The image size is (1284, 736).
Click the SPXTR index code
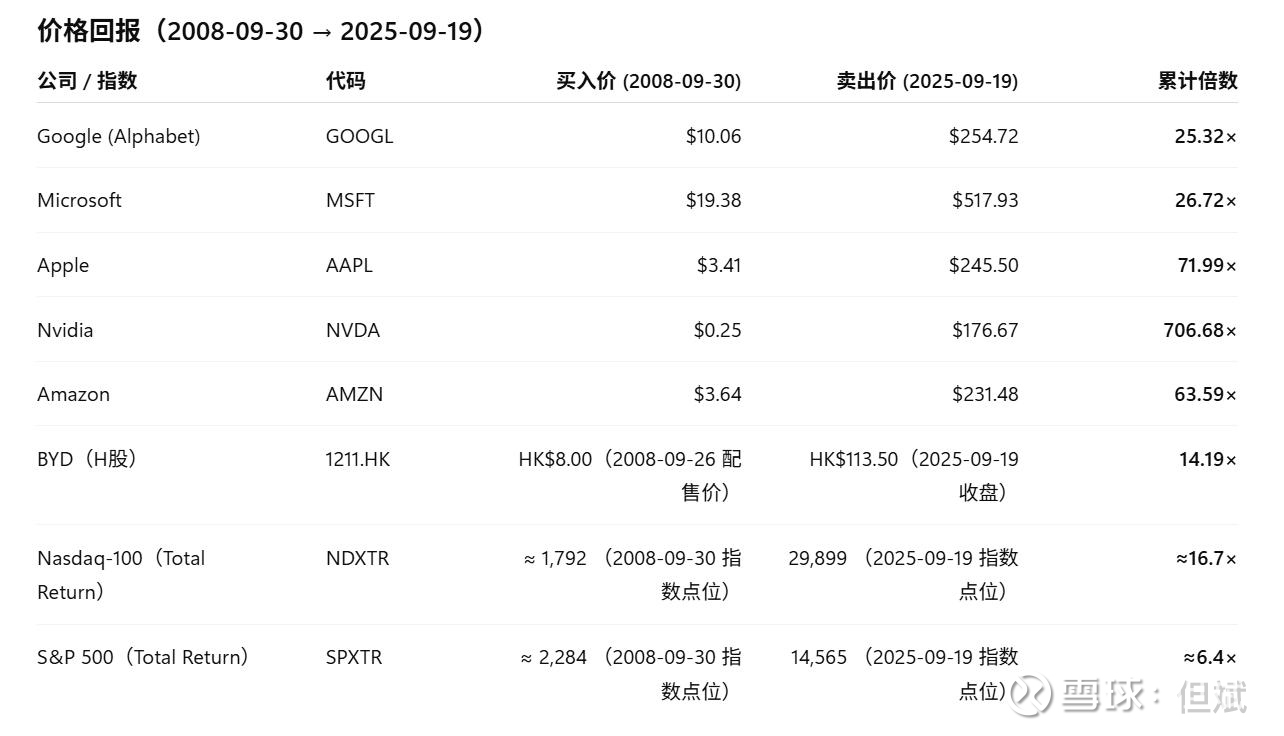coord(353,657)
